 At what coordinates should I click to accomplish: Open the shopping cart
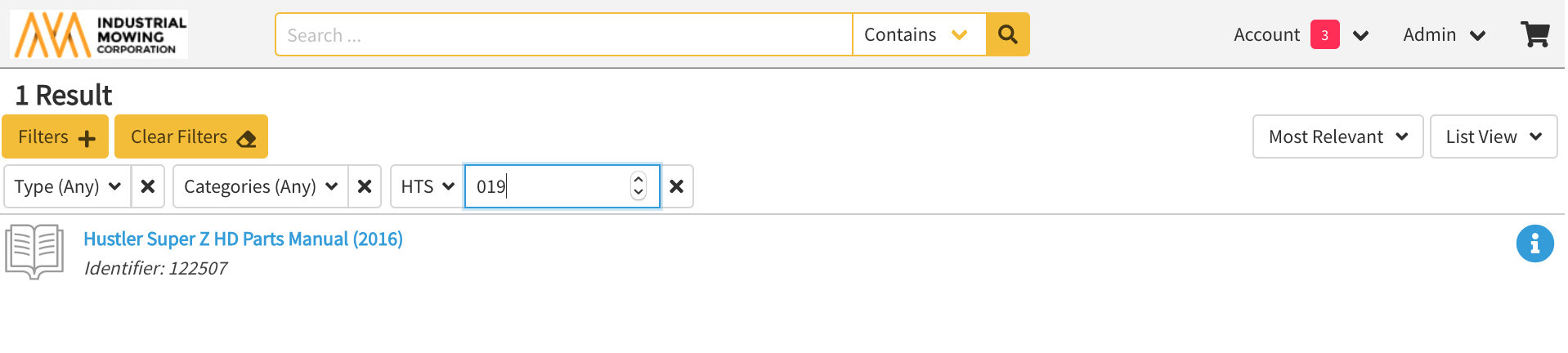(1534, 34)
